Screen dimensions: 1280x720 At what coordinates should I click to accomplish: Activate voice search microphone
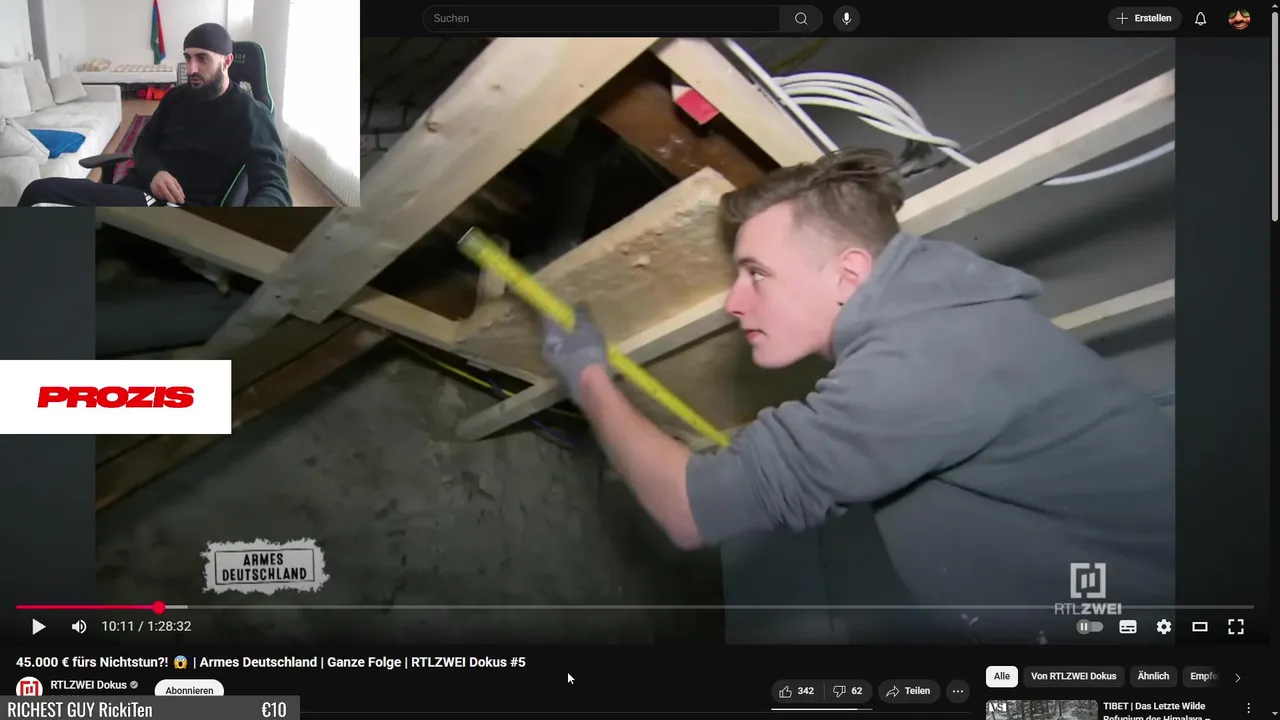846,18
